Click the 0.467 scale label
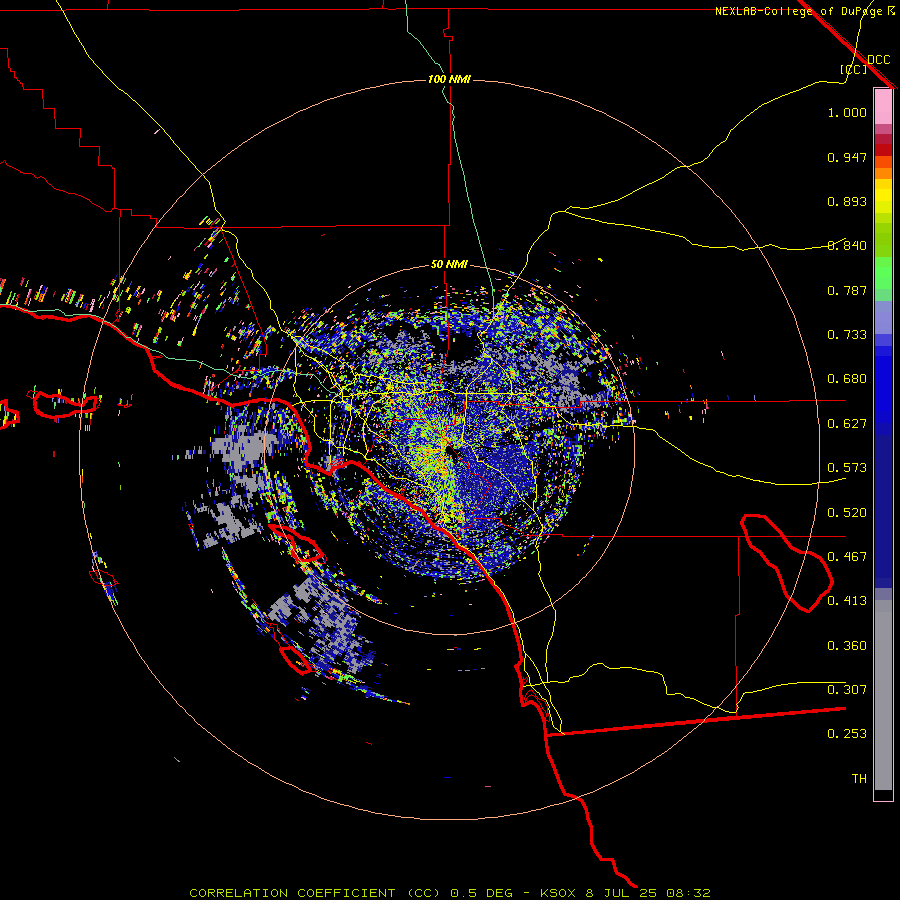The width and height of the screenshot is (900, 900). pos(847,557)
